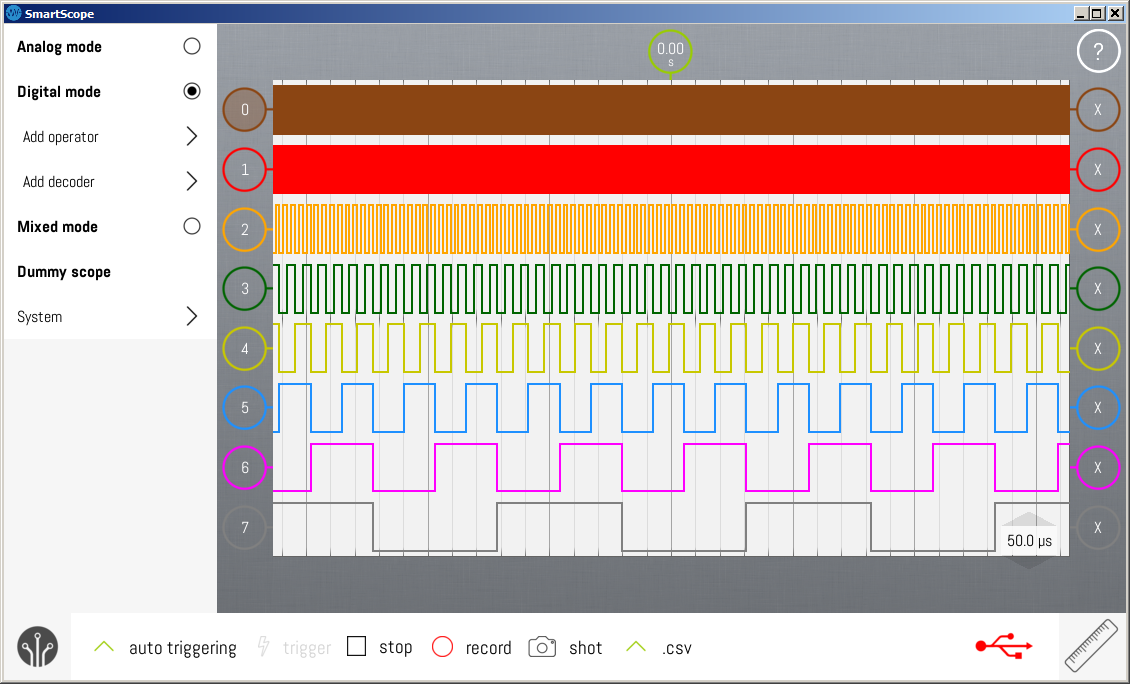Click the Add operator menu label
This screenshot has width=1130, height=684.
click(61, 137)
